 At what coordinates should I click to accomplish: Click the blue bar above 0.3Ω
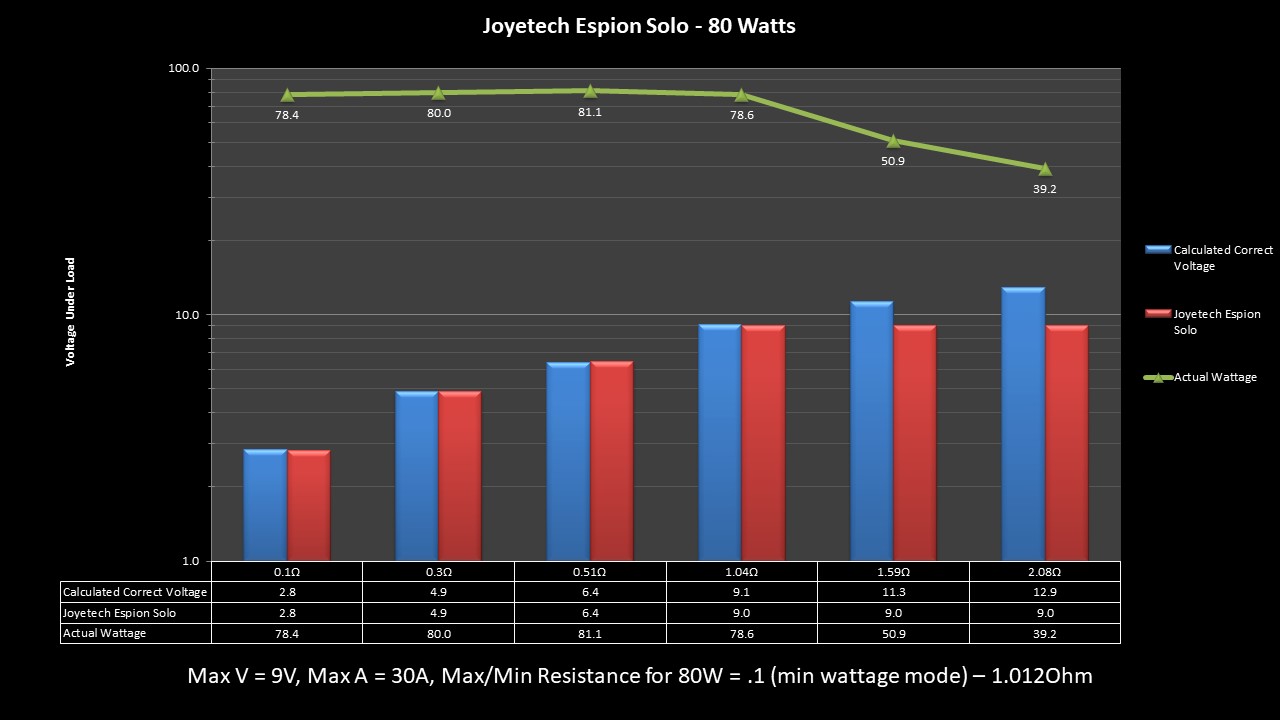coord(417,476)
